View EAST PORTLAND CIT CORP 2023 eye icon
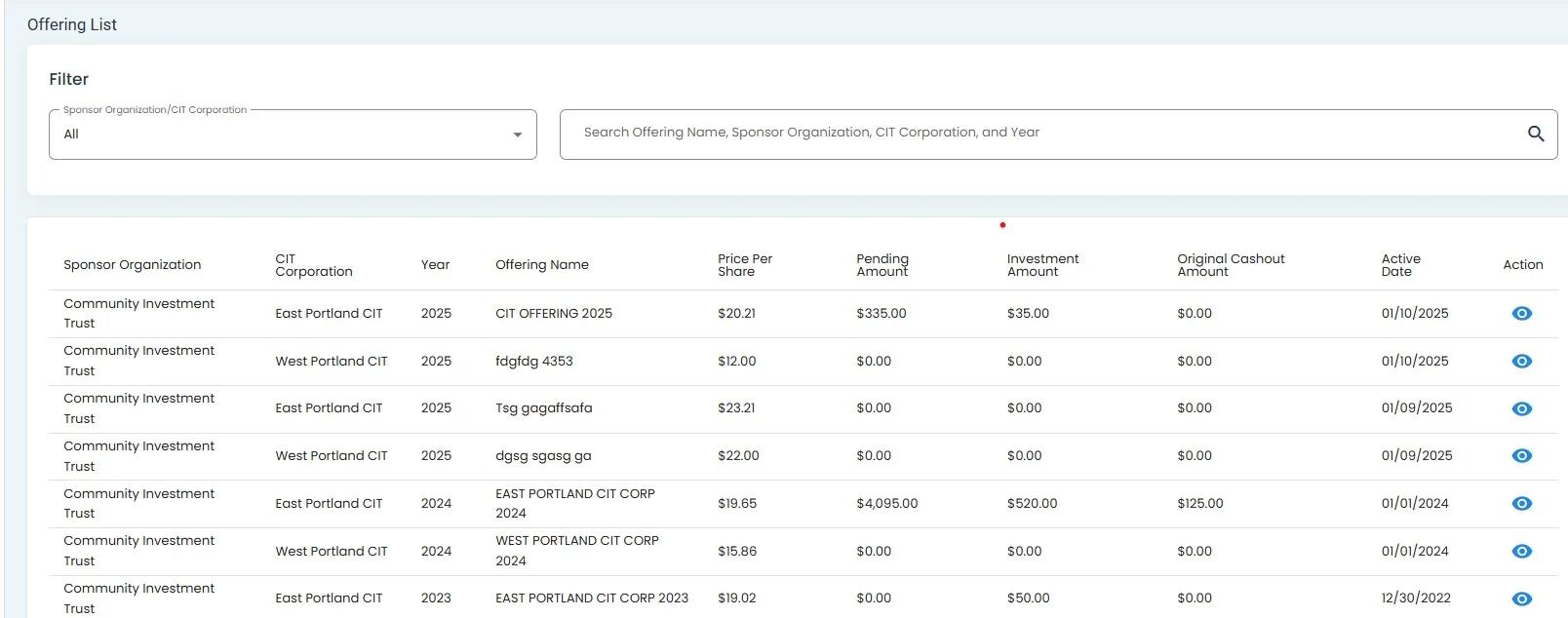 pos(1521,599)
